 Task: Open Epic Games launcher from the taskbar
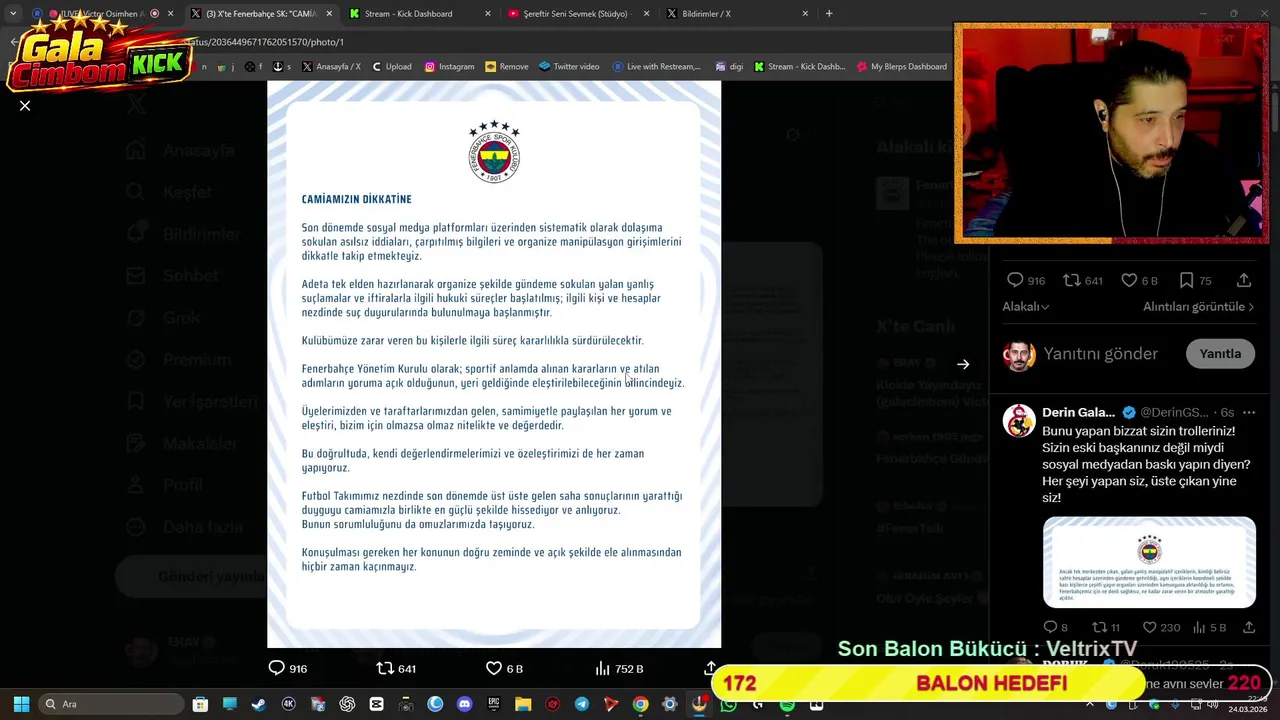(494, 704)
